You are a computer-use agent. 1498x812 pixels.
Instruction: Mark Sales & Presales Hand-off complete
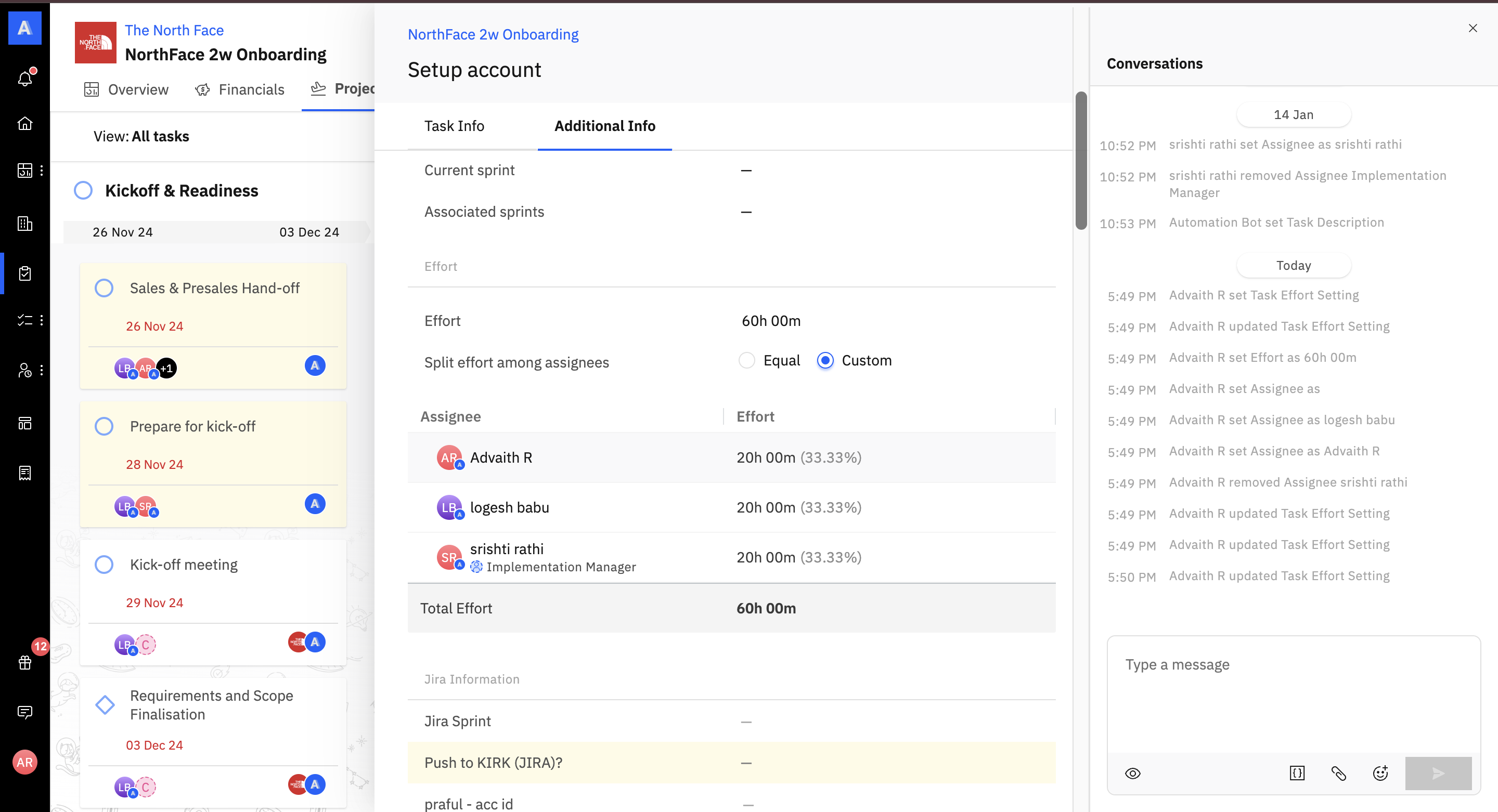[x=104, y=289]
